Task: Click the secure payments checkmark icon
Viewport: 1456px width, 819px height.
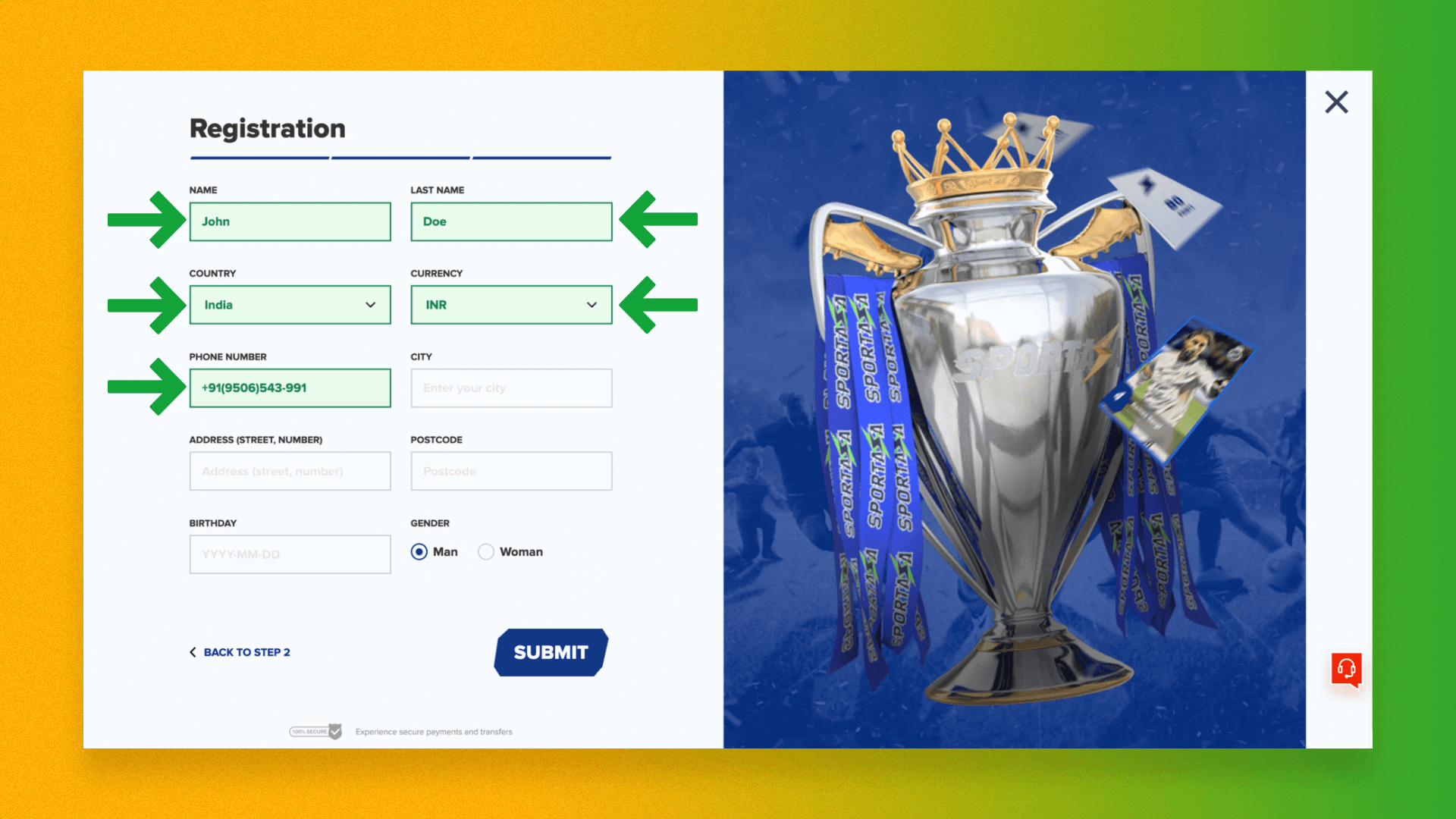Action: coord(335,731)
